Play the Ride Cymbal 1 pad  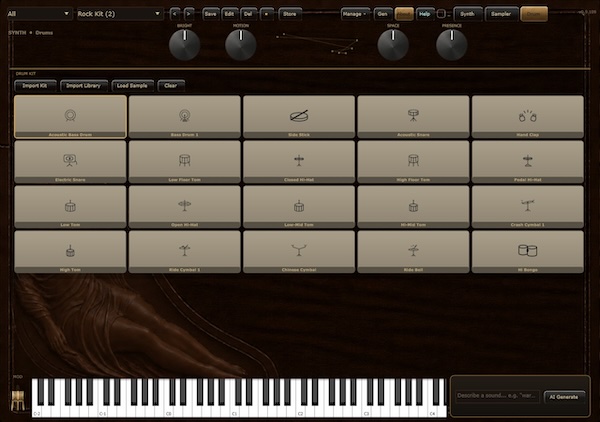[185, 252]
